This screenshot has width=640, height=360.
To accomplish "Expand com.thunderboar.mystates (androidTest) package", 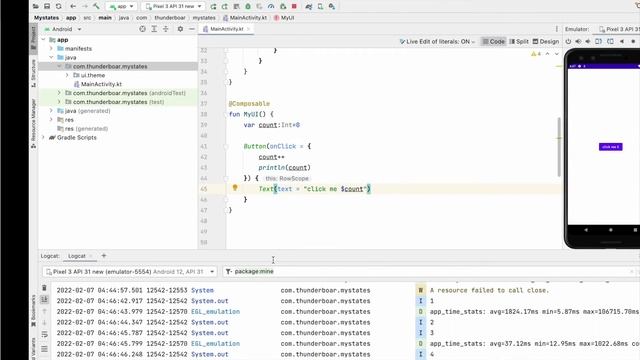I will (x=59, y=93).
